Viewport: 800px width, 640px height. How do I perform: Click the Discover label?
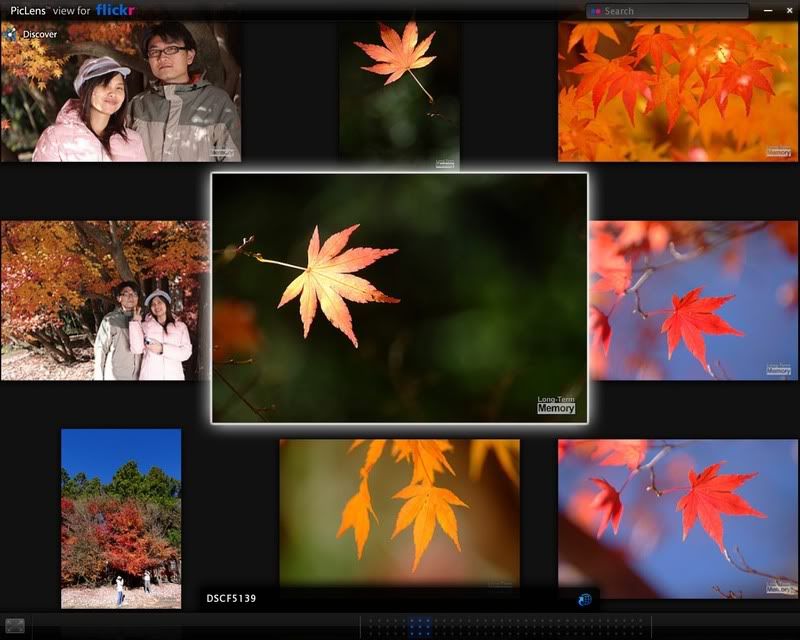click(40, 34)
